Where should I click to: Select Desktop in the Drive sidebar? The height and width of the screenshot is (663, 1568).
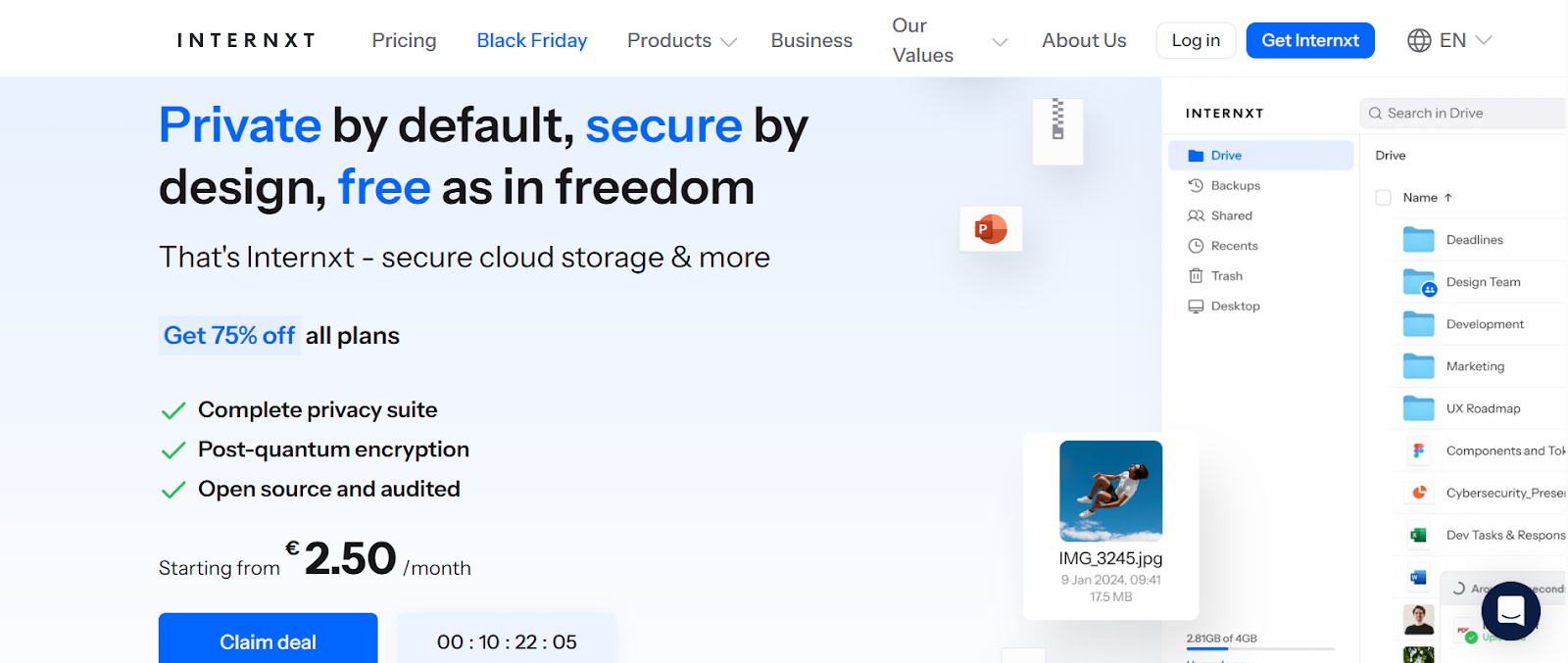(x=1232, y=306)
